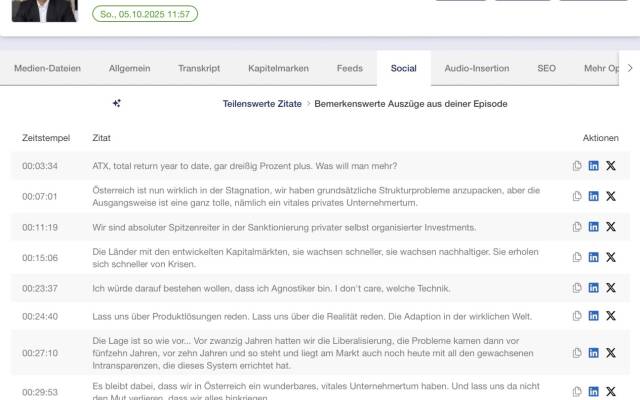The image size is (640, 400).
Task: Copy the 00:15:06 quote to clipboard
Action: pos(577,257)
